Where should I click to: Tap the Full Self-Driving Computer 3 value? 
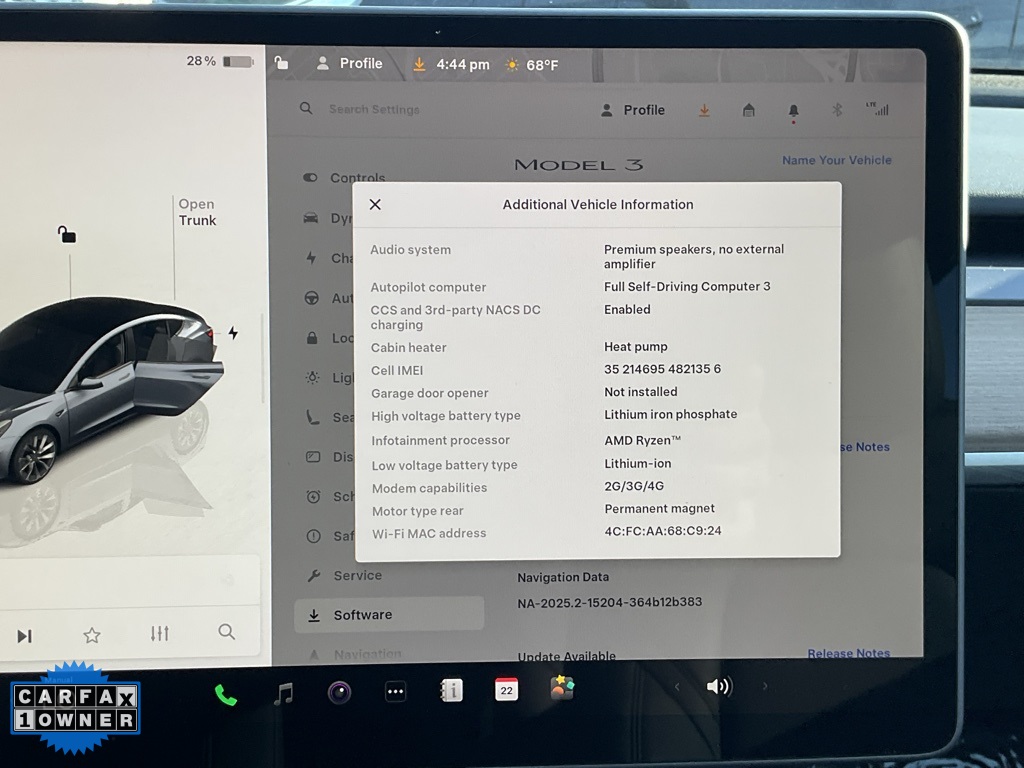coord(687,286)
